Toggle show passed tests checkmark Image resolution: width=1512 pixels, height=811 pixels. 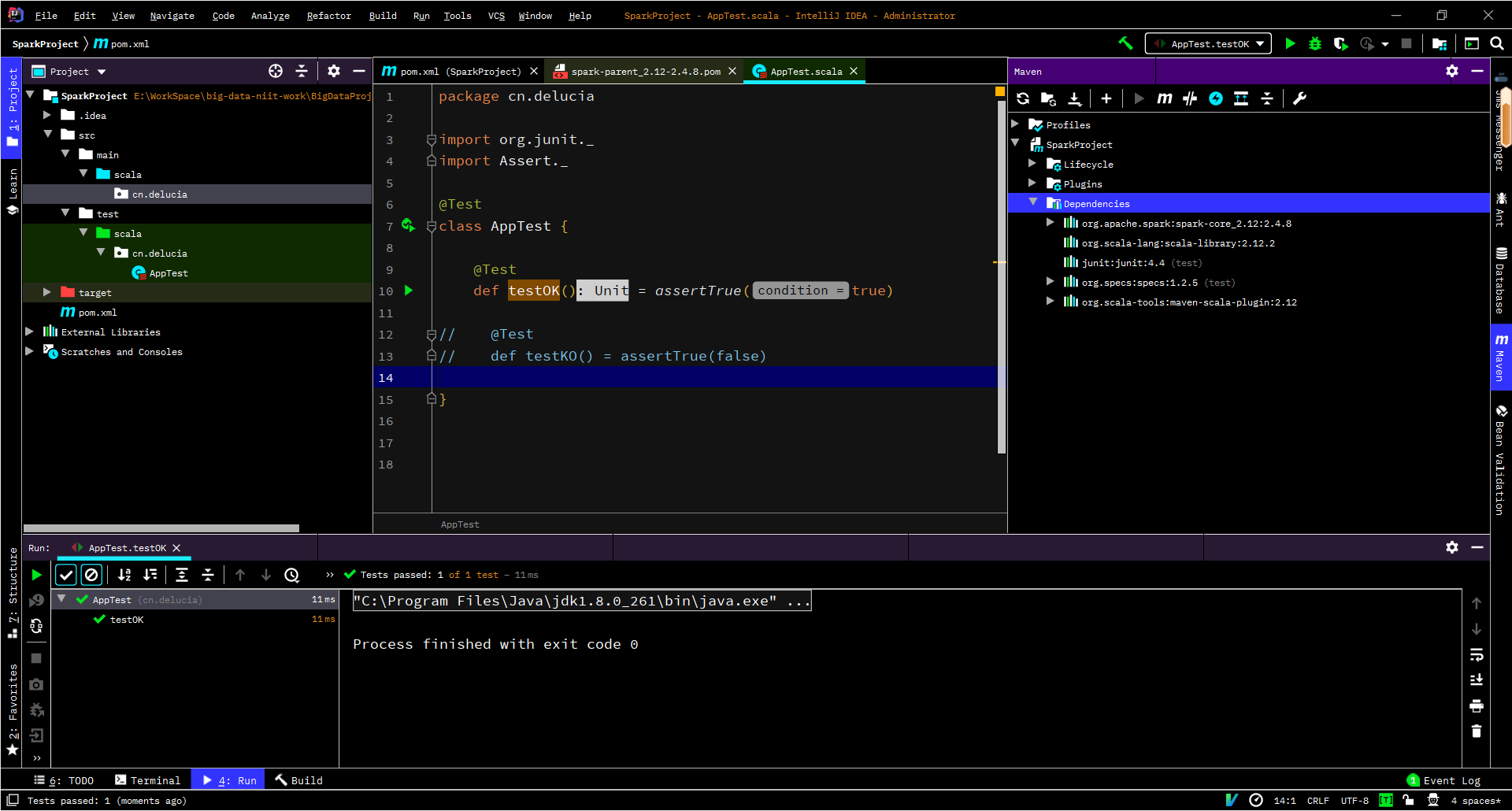point(66,575)
